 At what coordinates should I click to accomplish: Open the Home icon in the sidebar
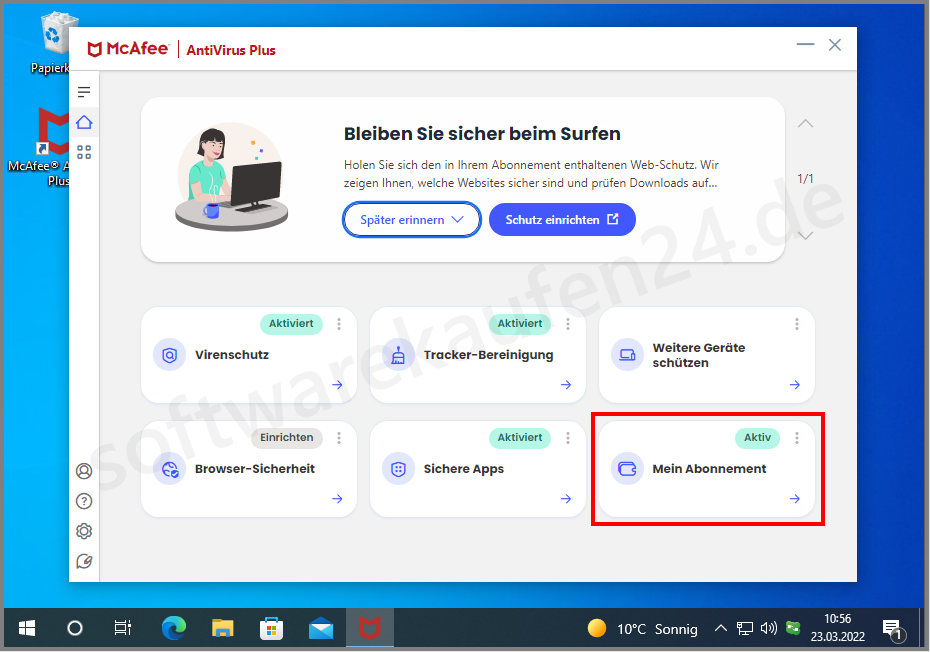(x=84, y=121)
